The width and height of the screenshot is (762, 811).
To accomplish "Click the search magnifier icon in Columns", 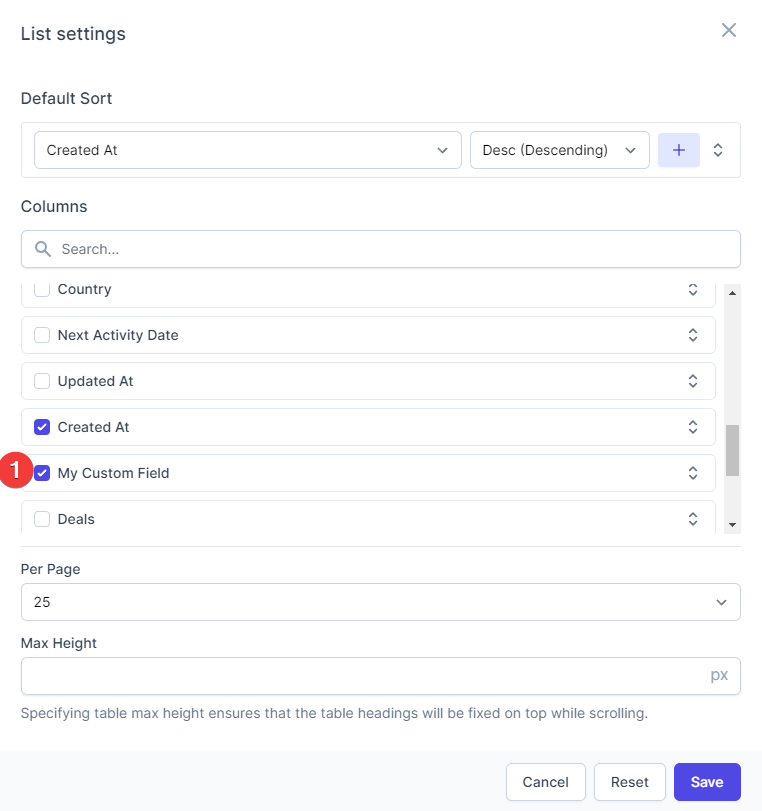I will pyautogui.click(x=41, y=248).
